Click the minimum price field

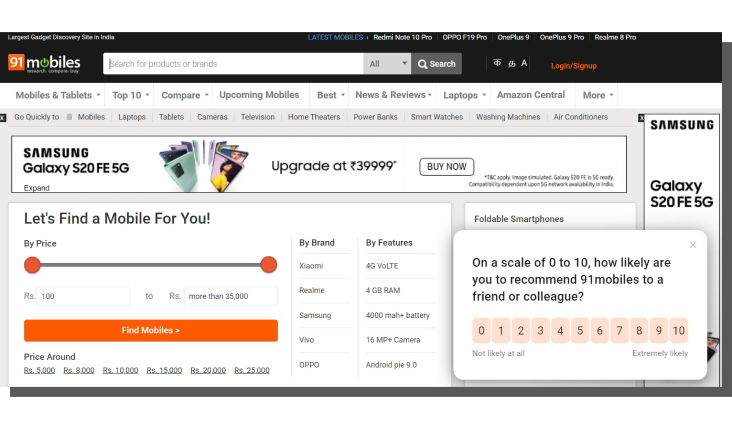point(83,296)
